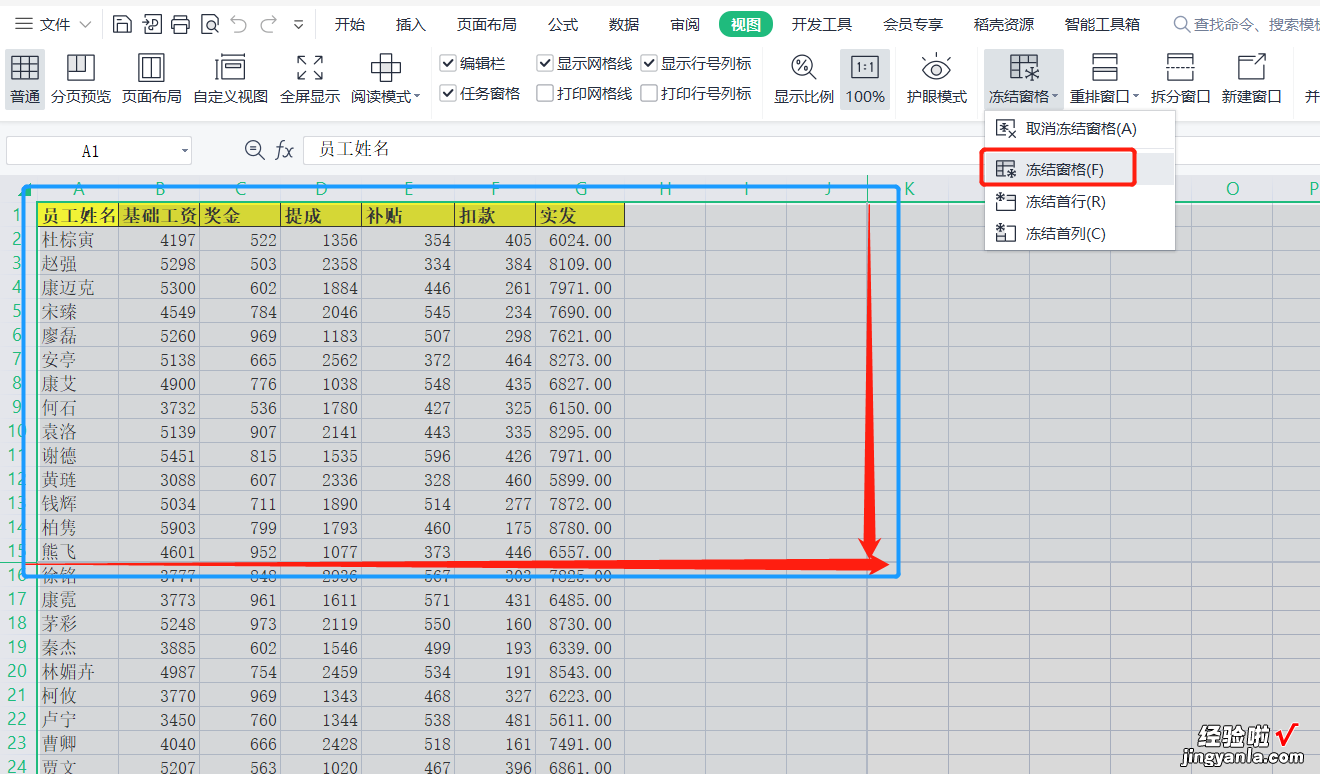This screenshot has width=1320, height=774.
Task: Select the cell with name 康迈克
Action: (x=78, y=288)
